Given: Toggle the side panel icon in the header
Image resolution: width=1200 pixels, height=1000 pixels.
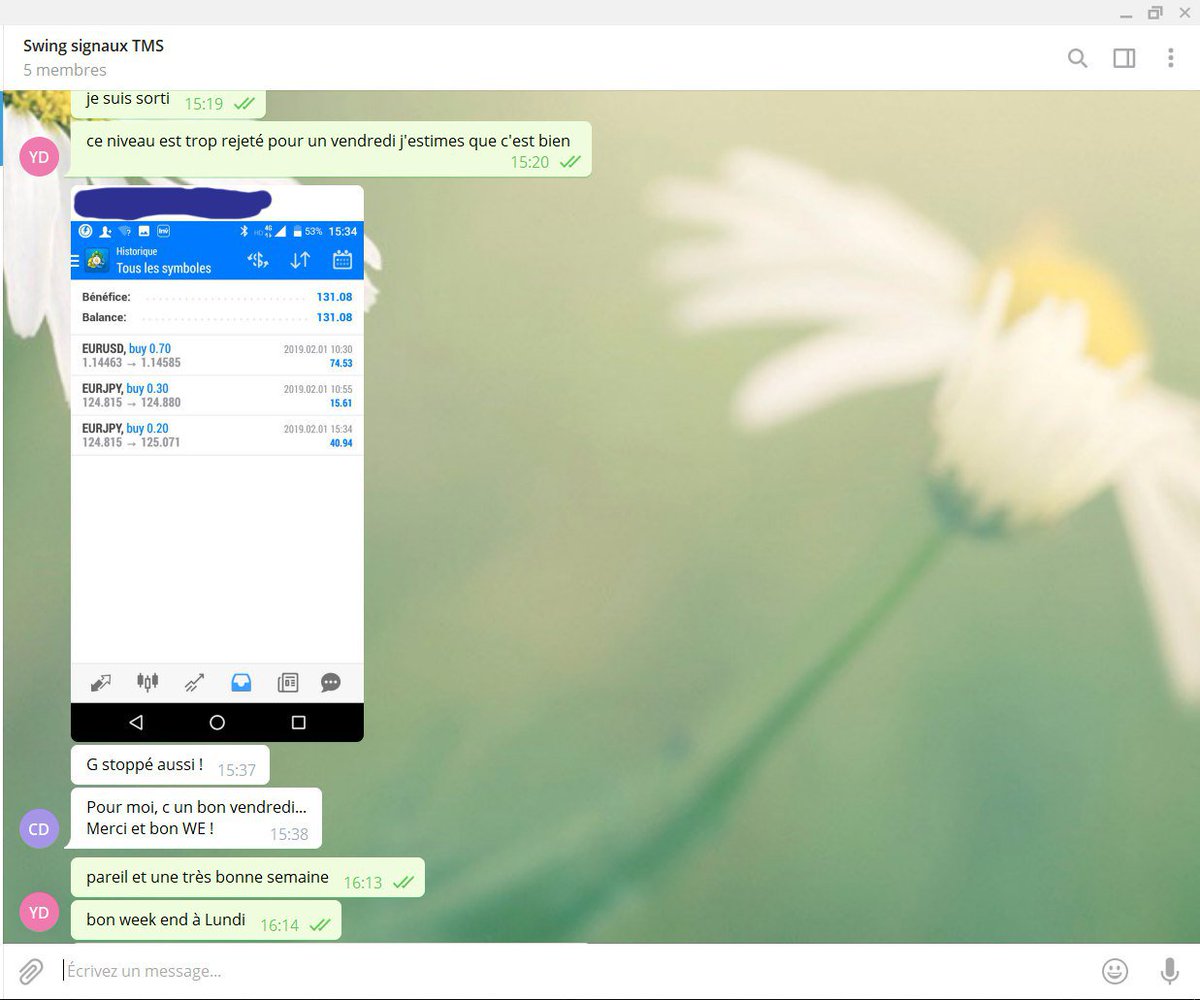Looking at the screenshot, I should coord(1124,58).
